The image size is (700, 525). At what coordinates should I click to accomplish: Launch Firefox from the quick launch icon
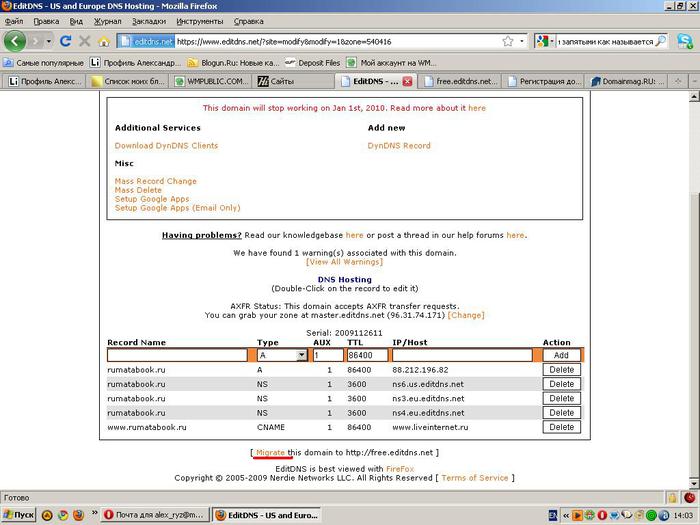pyautogui.click(x=78, y=515)
